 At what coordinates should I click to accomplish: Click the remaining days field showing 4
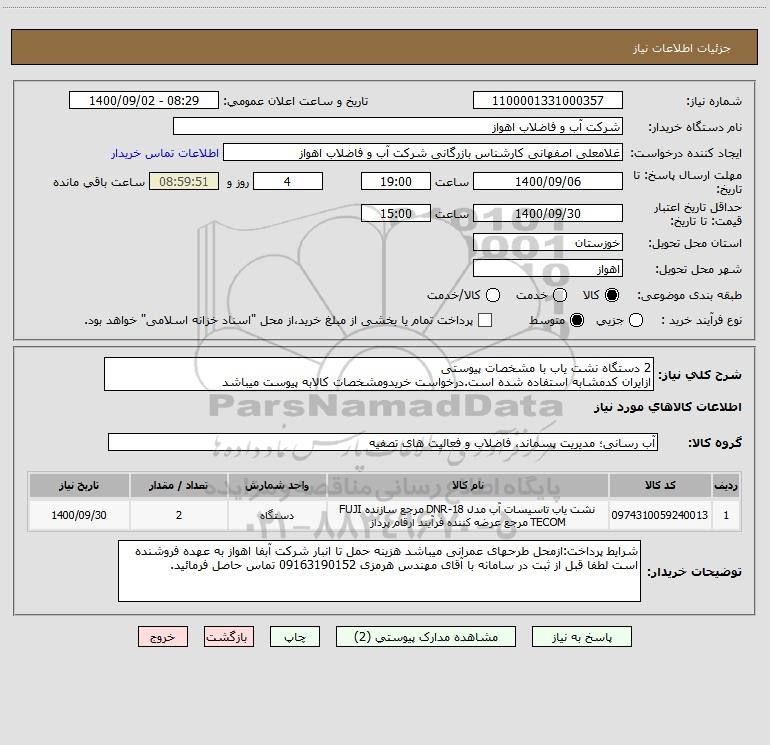288,181
